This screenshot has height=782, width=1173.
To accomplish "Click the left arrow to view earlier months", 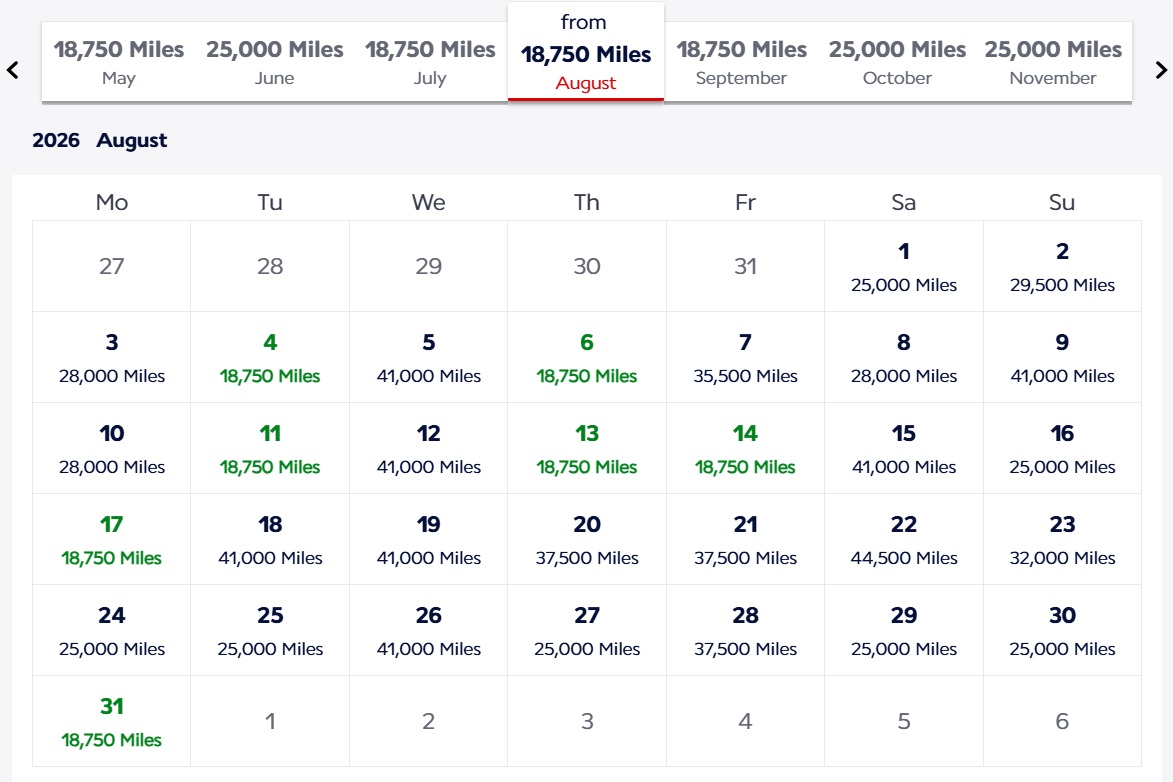I will click(x=13, y=70).
